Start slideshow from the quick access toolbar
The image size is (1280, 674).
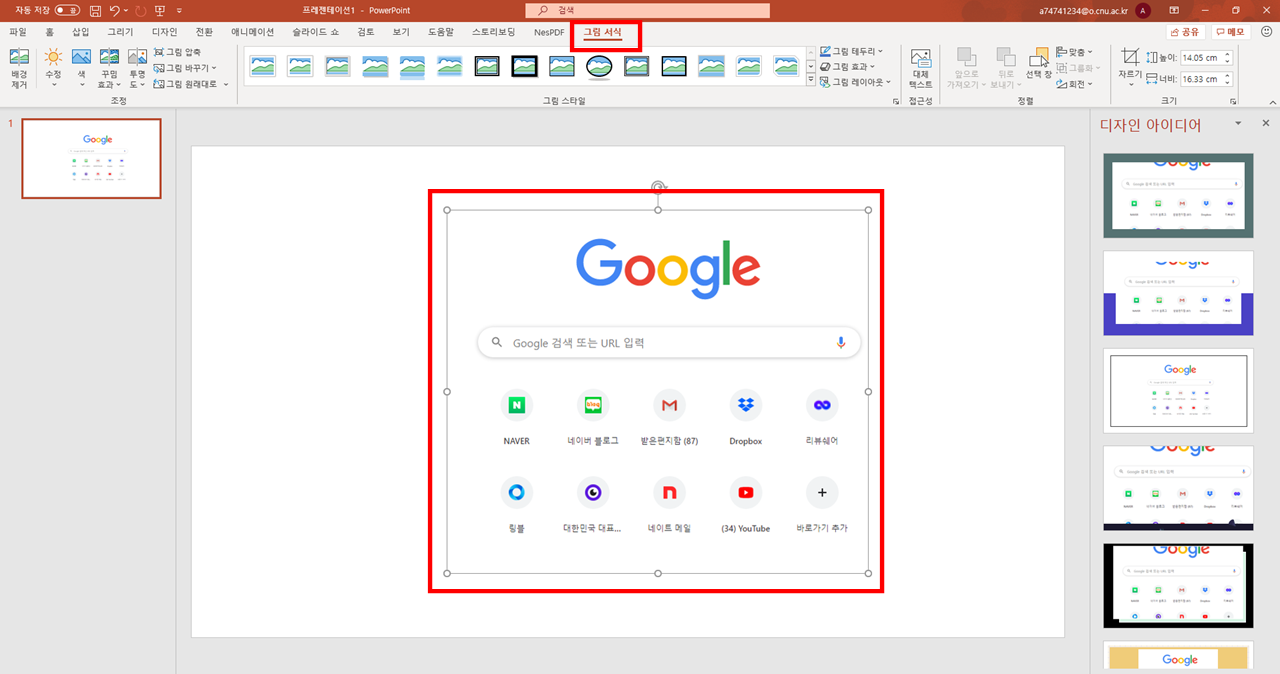click(x=160, y=10)
